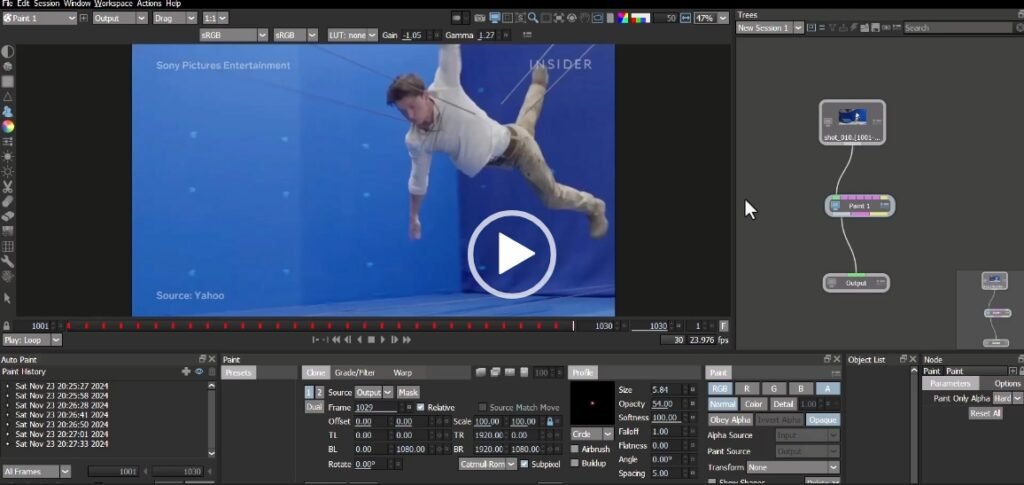The width and height of the screenshot is (1024, 485).
Task: Select the eraser tool in left toolbar
Action: (7, 217)
